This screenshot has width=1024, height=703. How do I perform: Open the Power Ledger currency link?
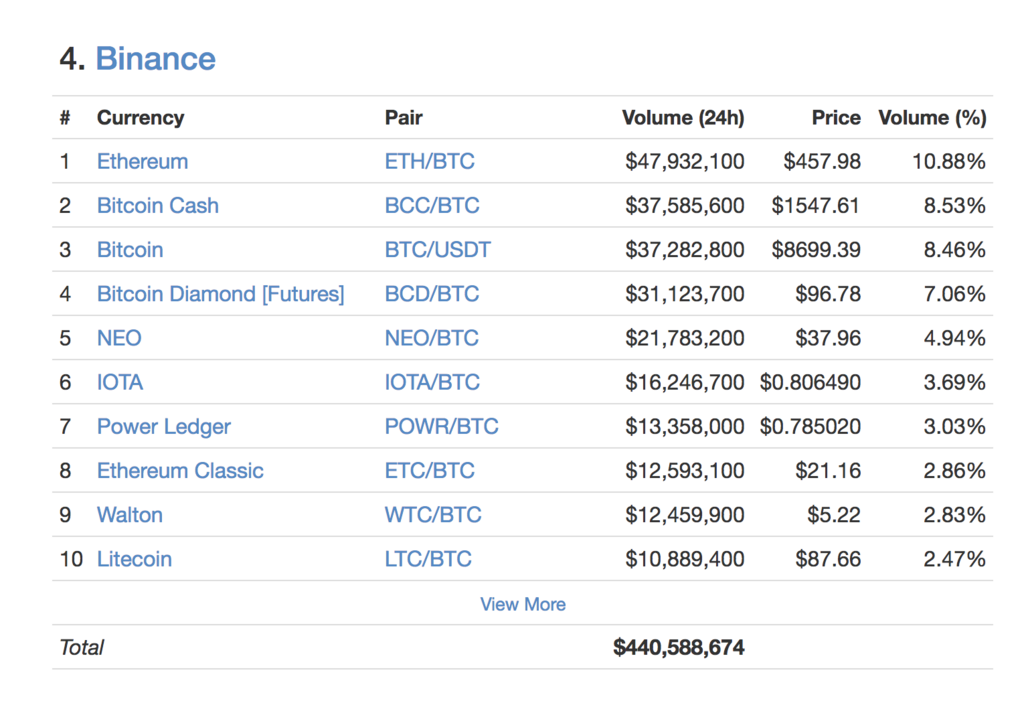[164, 427]
